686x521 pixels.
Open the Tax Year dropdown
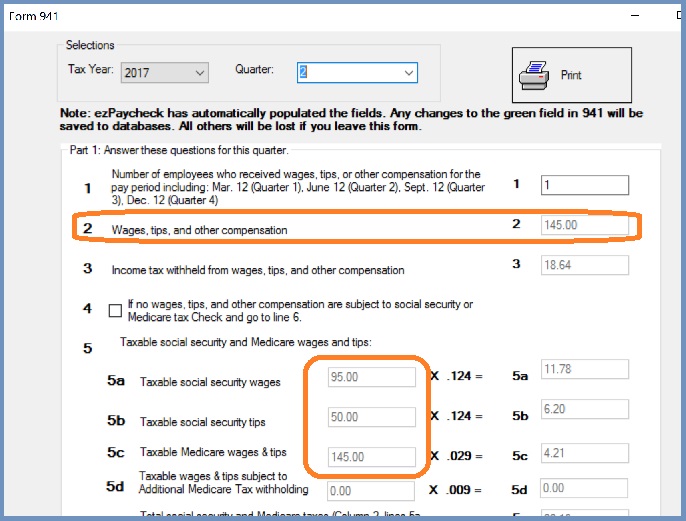click(199, 73)
